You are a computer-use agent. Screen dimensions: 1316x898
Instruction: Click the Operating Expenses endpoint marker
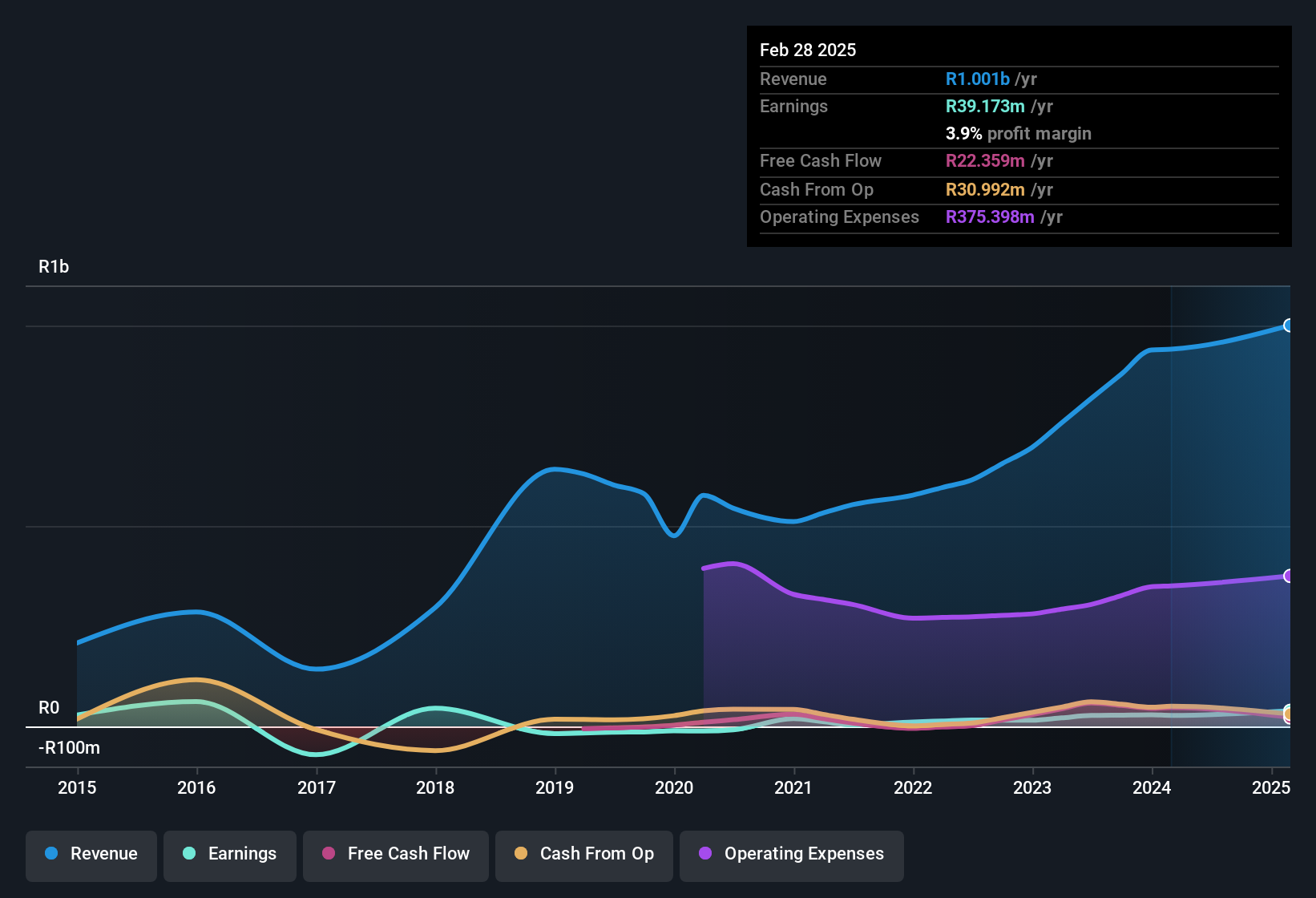pos(1288,576)
